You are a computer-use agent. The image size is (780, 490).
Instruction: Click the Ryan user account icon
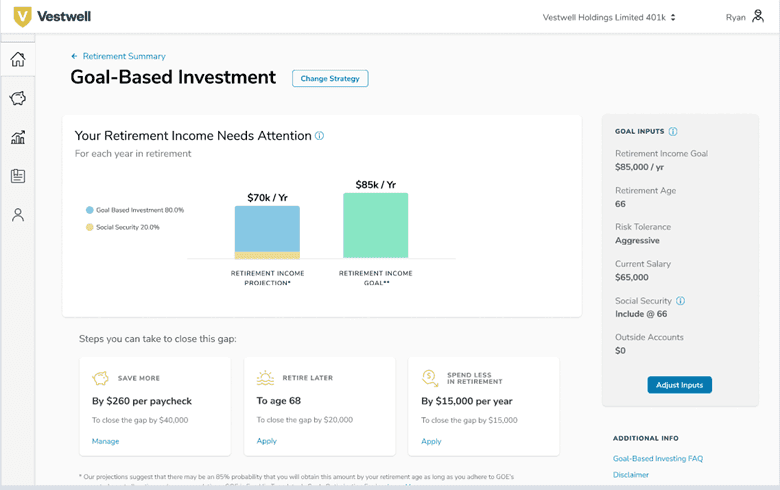758,17
